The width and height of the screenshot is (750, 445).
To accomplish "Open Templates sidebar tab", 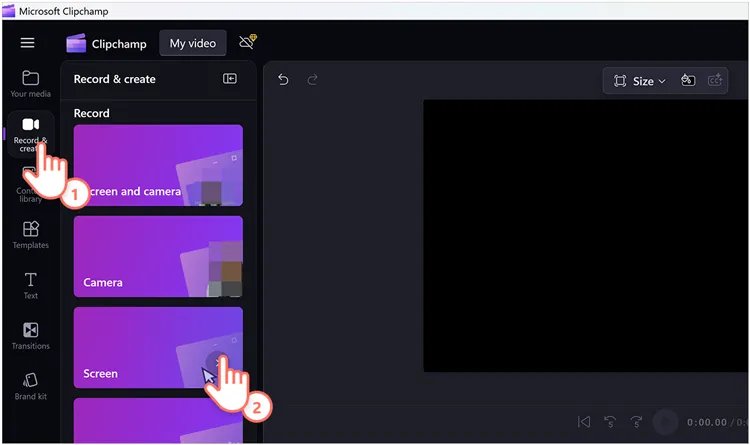I will [31, 235].
